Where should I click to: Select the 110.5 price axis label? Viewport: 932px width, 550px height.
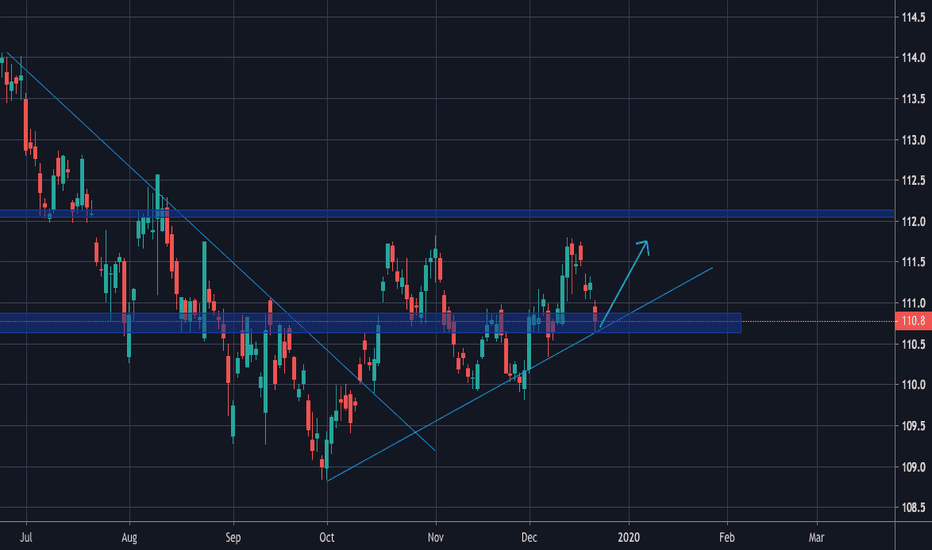[914, 344]
